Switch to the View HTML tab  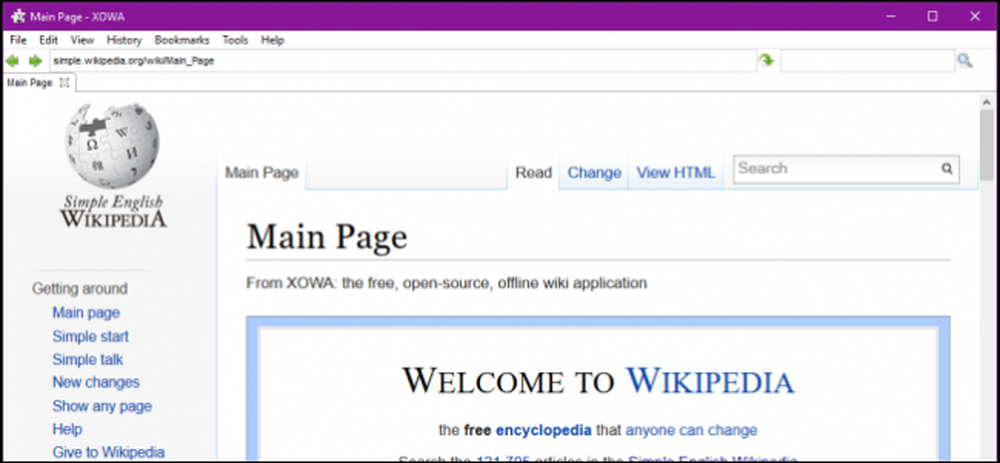[676, 173]
